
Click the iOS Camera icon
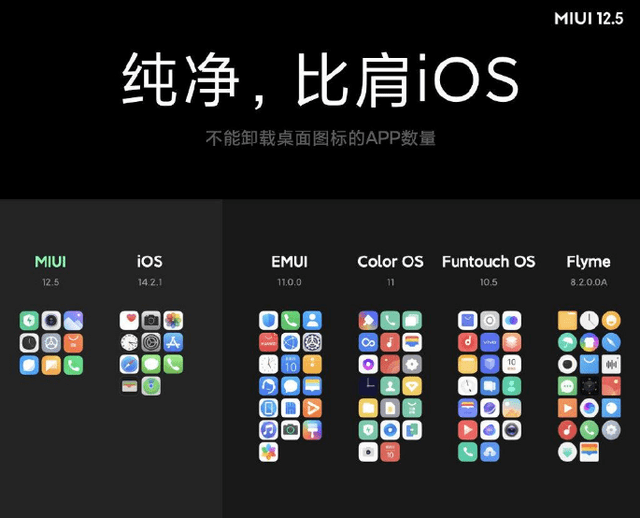(x=151, y=320)
